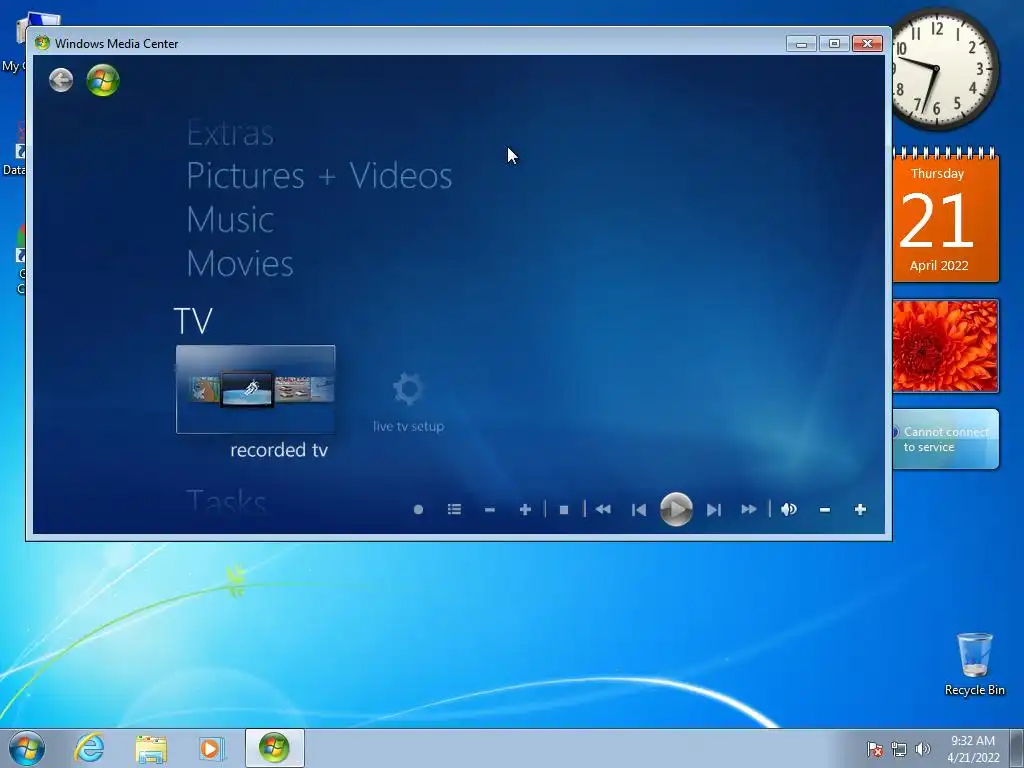Mute audio with the speaker icon
1024x768 pixels.
click(x=789, y=509)
